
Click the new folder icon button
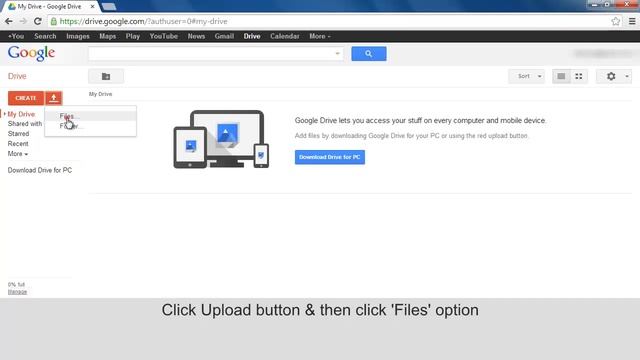106,76
